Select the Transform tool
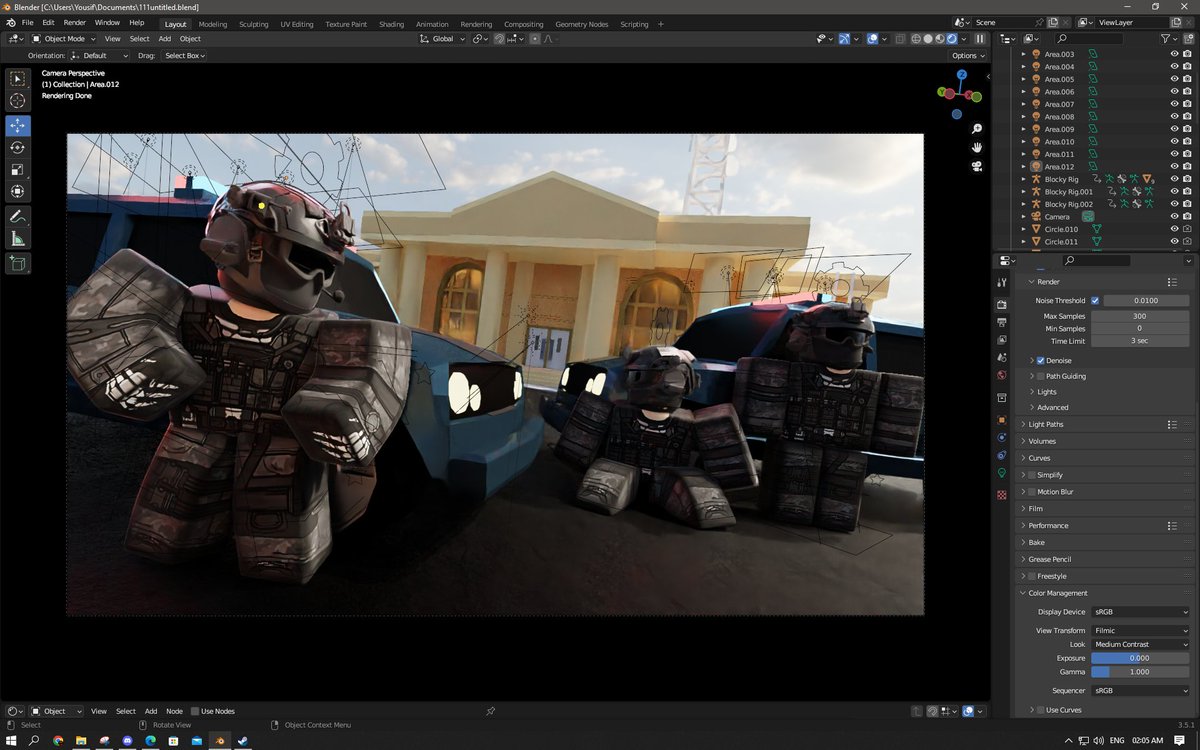 (x=18, y=192)
